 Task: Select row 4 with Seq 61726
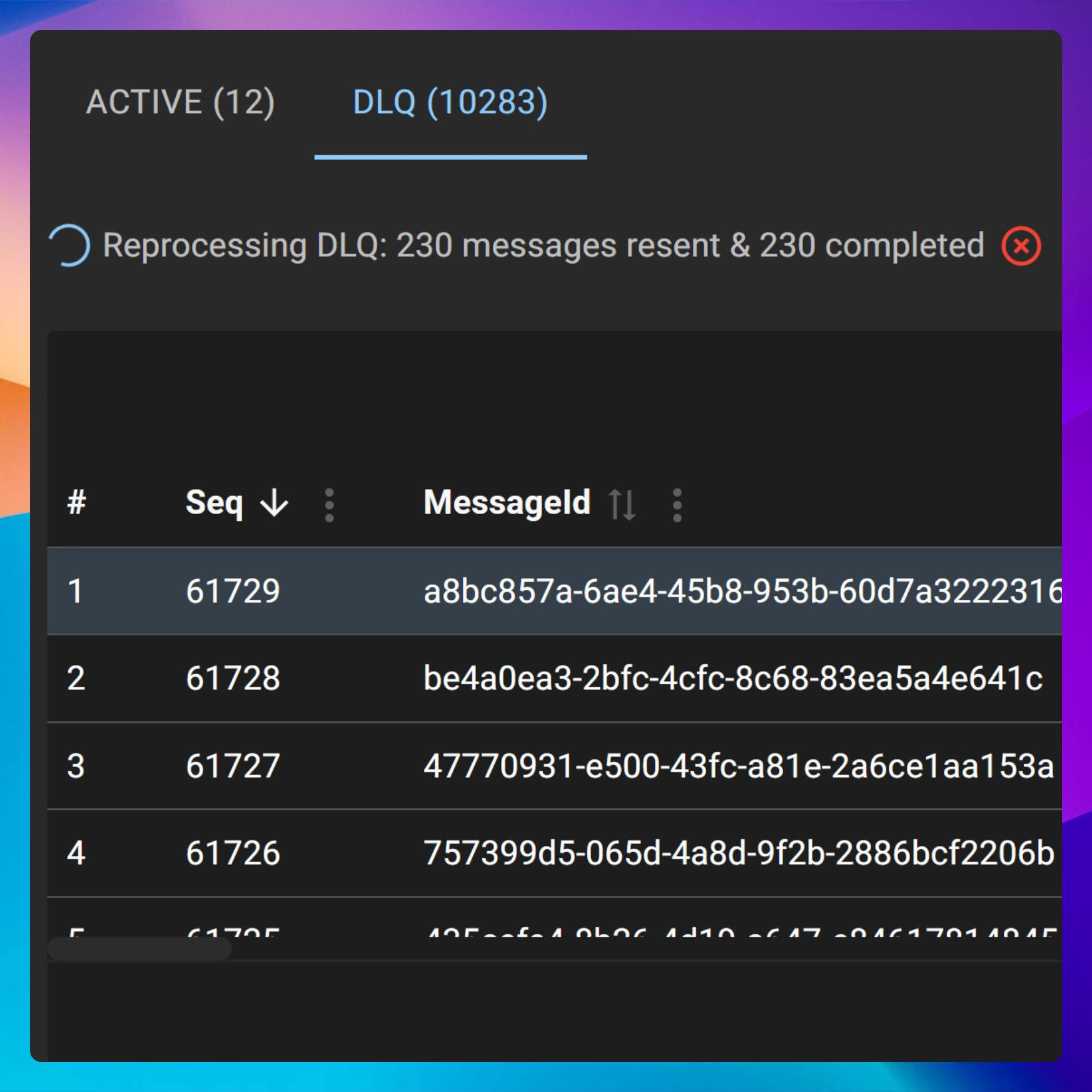click(x=233, y=853)
